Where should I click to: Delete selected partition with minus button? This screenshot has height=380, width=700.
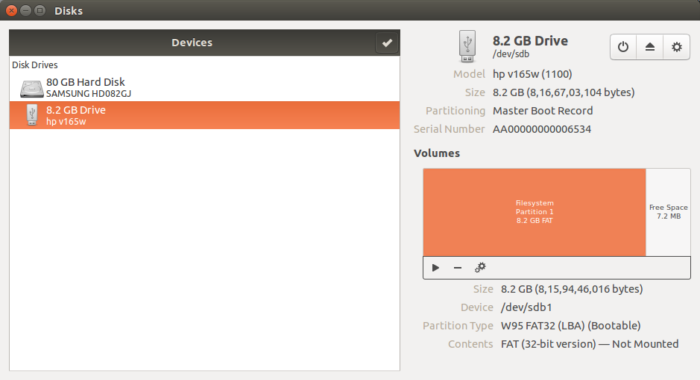458,268
